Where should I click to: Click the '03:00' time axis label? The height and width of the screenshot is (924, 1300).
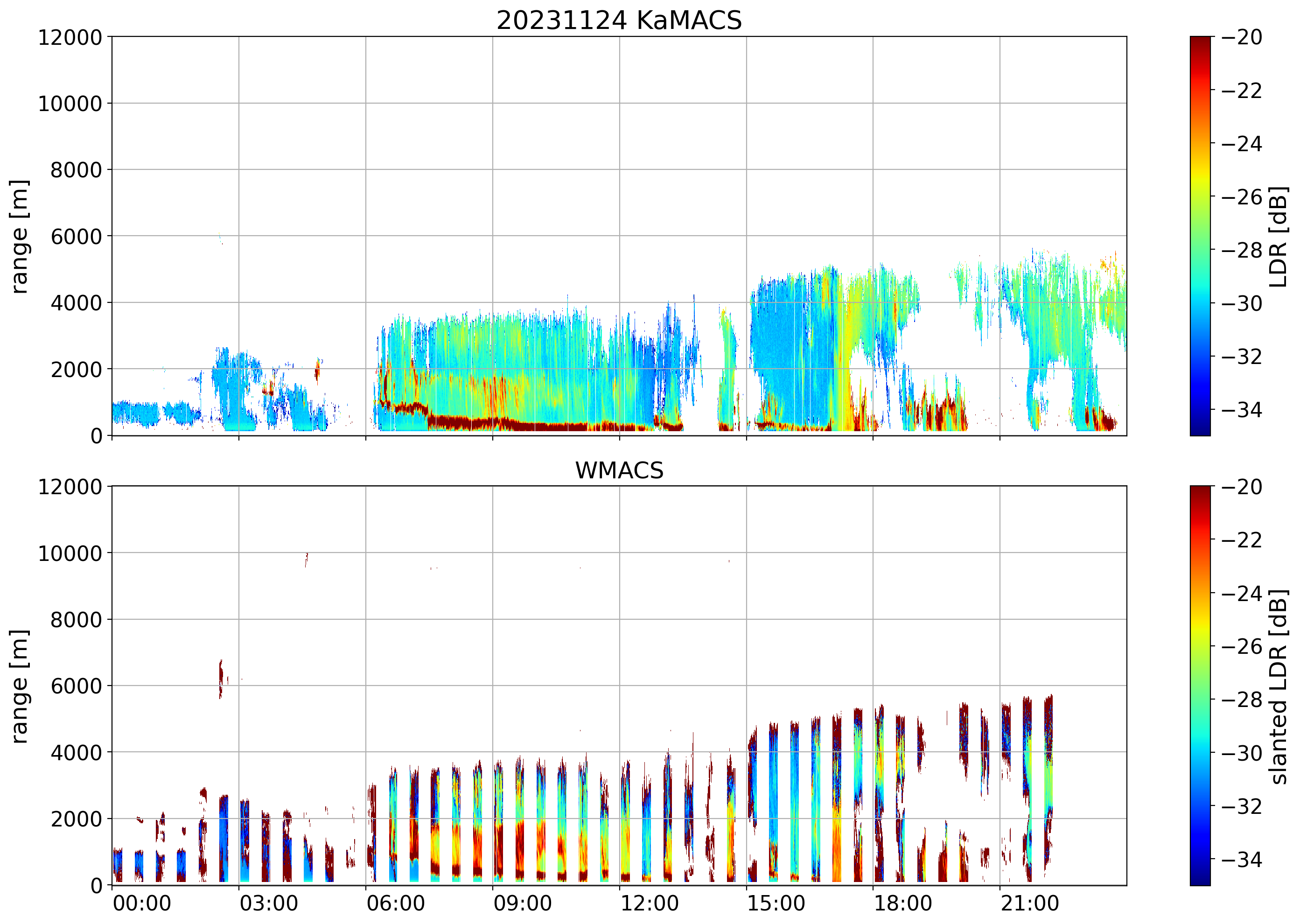(268, 903)
